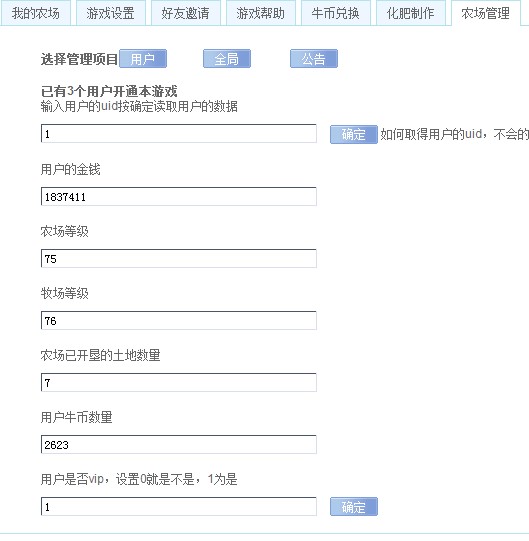Click the 确定 button beside uid field
This screenshot has height=541, width=529.
(x=354, y=134)
